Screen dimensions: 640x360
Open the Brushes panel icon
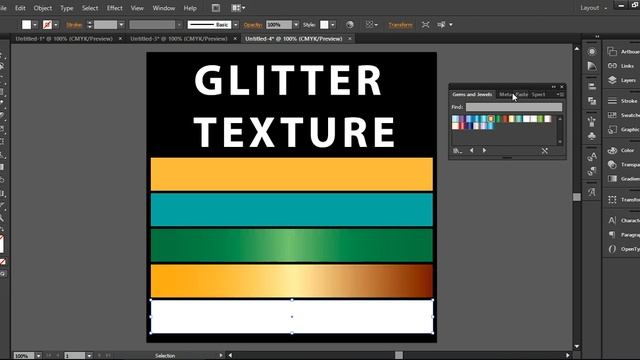(592, 121)
